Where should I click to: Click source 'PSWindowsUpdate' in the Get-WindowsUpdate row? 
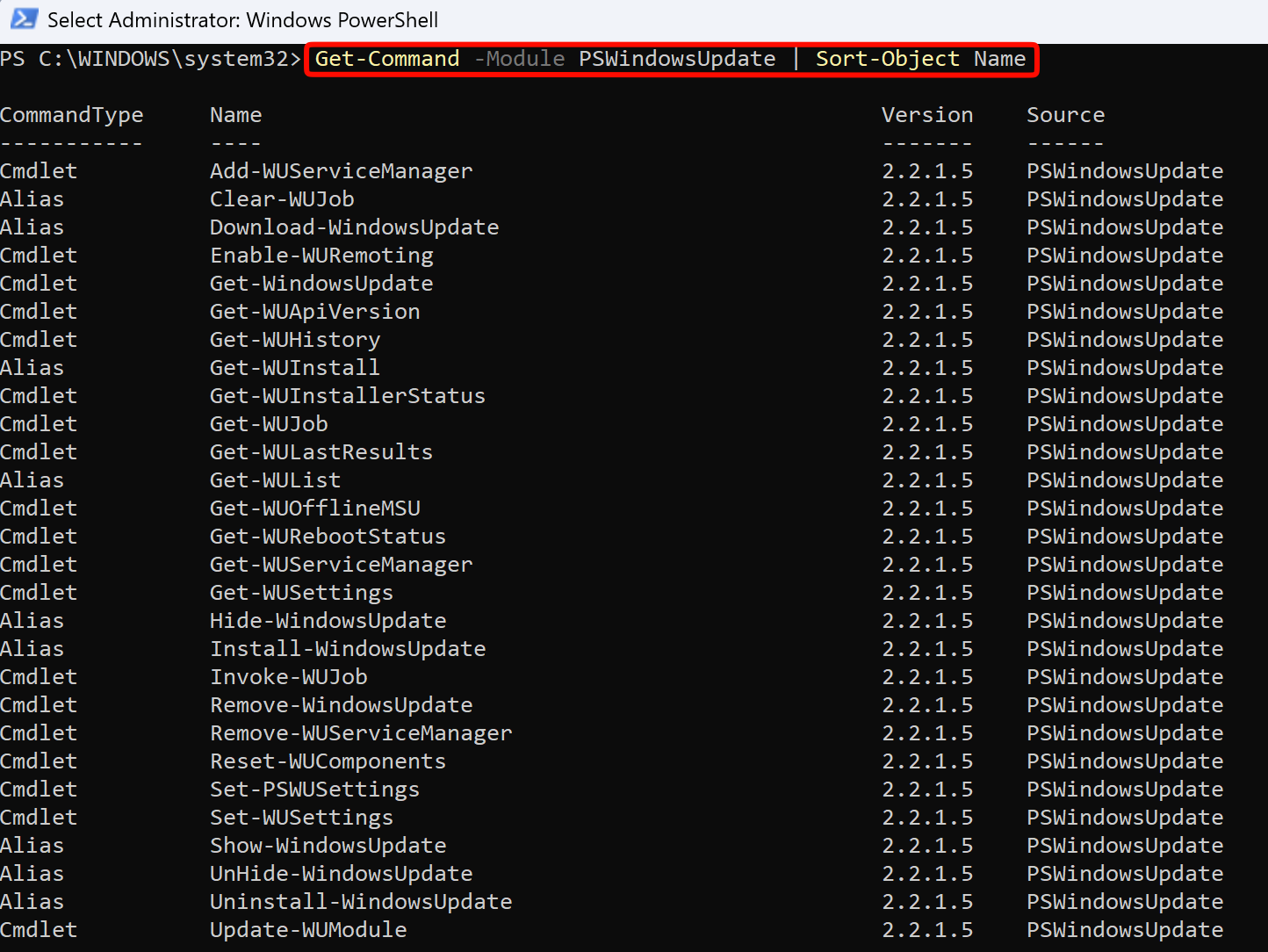click(x=1125, y=284)
